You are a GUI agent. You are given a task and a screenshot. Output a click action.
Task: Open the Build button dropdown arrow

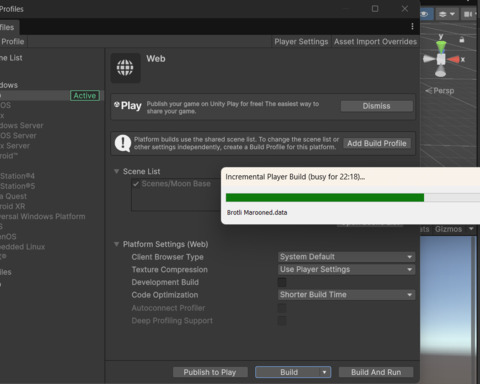[x=324, y=372]
